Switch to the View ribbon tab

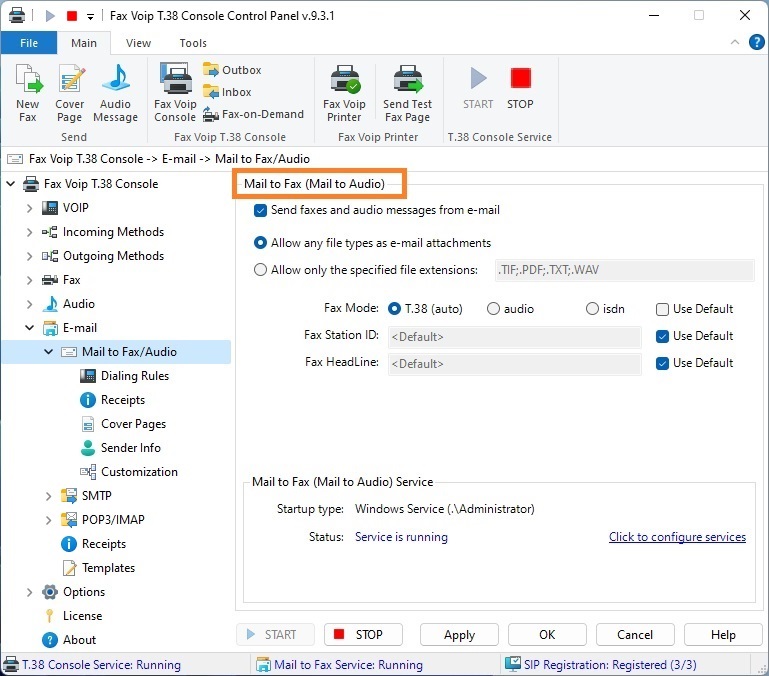138,43
